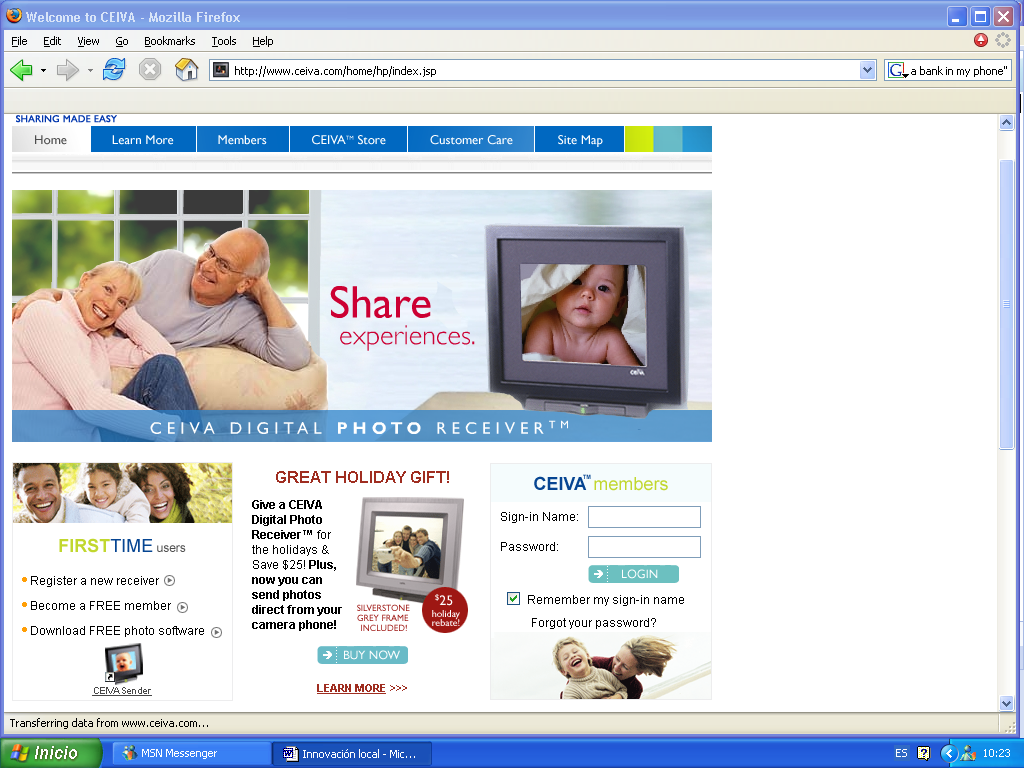Click the BUY NOW button
Screen dimensions: 1024x768
362,655
